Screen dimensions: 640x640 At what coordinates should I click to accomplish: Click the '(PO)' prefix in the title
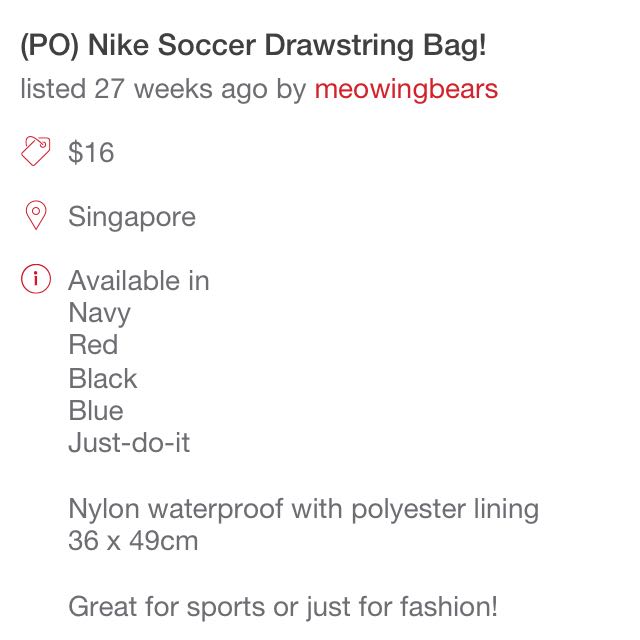point(49,45)
